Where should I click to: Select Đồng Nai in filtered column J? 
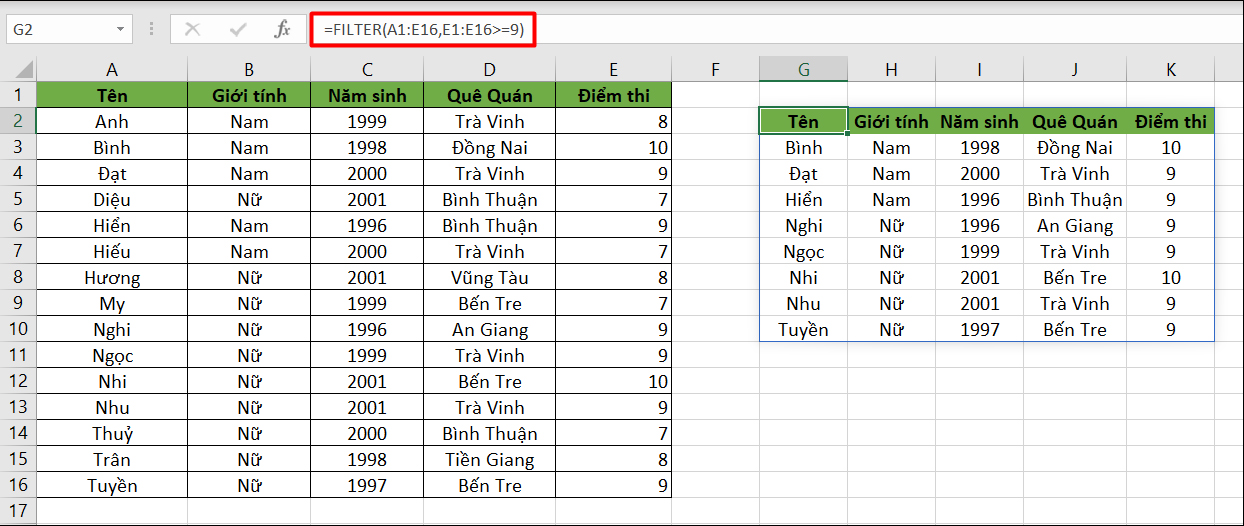tap(1074, 147)
